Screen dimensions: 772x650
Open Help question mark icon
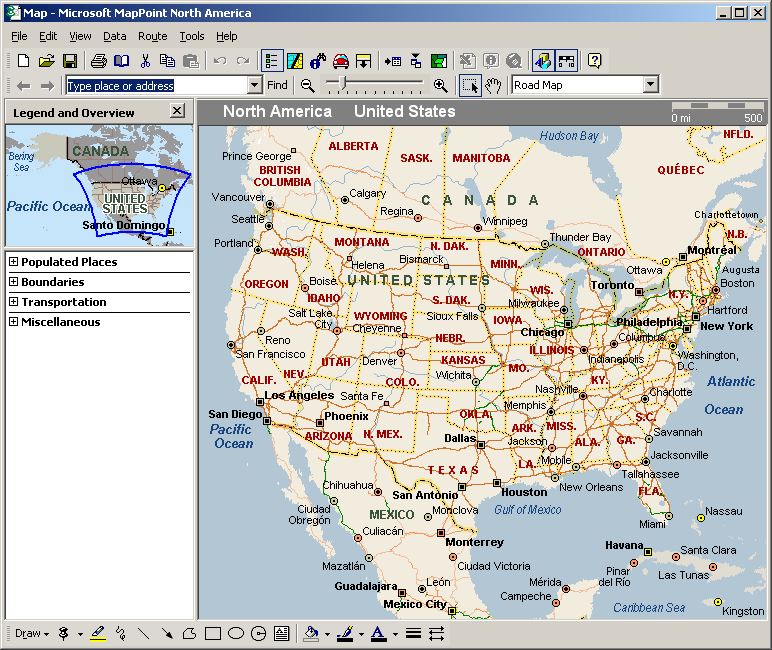point(595,61)
